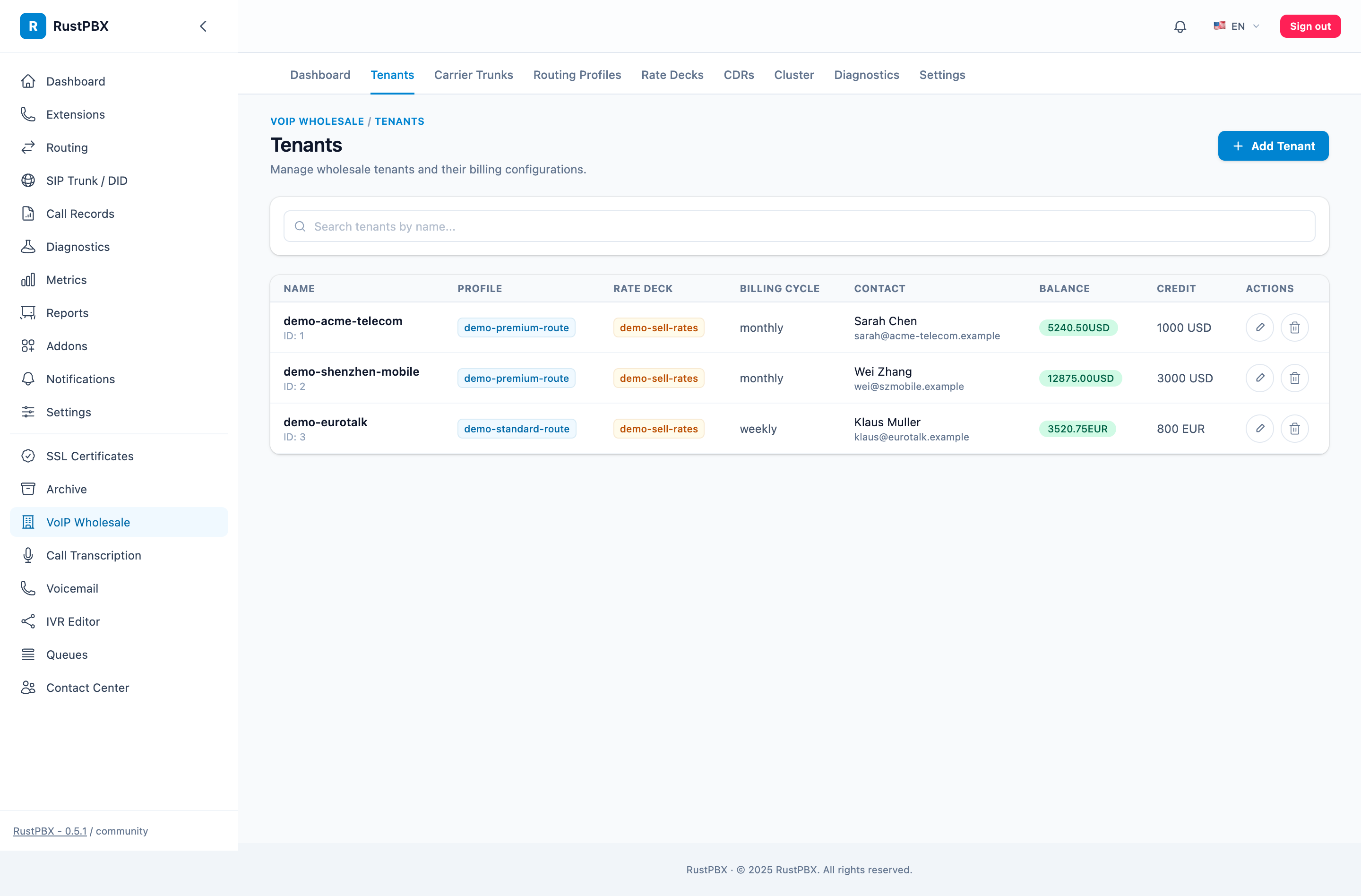Click the notification bell icon in header

[1180, 26]
